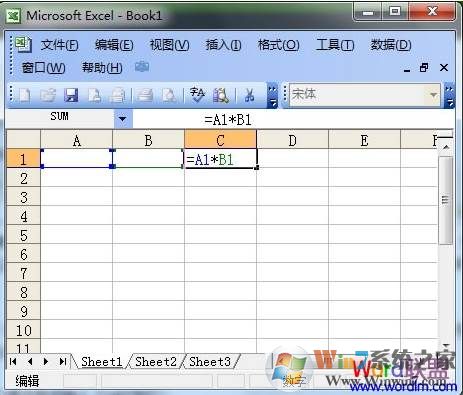
Task: Select column D header
Action: click(x=292, y=140)
